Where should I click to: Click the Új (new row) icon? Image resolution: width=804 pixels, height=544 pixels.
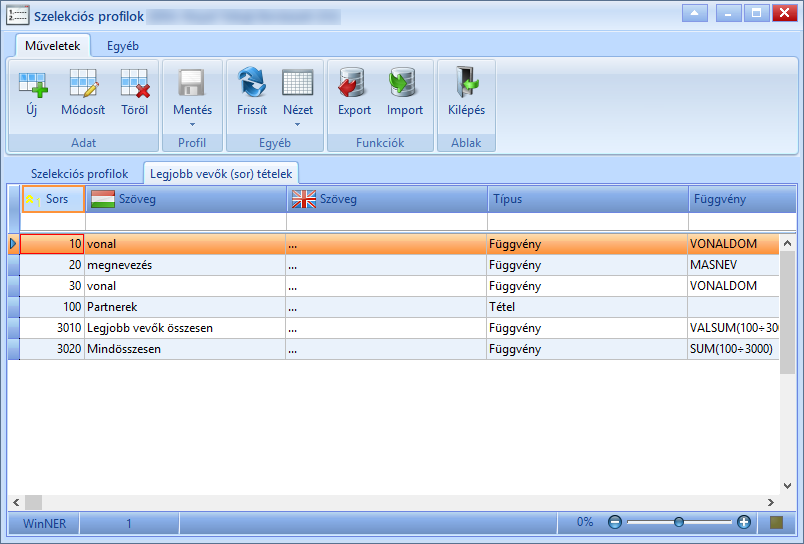(x=33, y=85)
